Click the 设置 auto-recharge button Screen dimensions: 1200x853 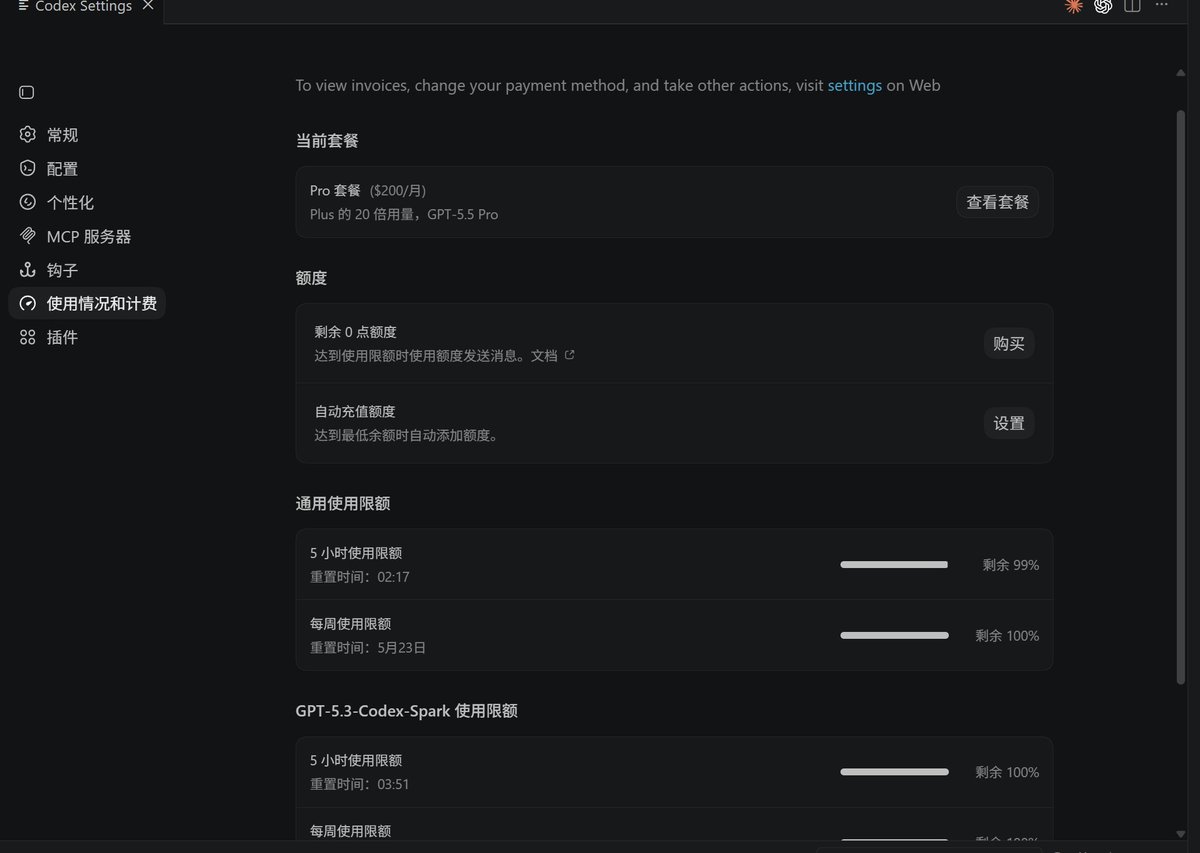[x=1009, y=423]
